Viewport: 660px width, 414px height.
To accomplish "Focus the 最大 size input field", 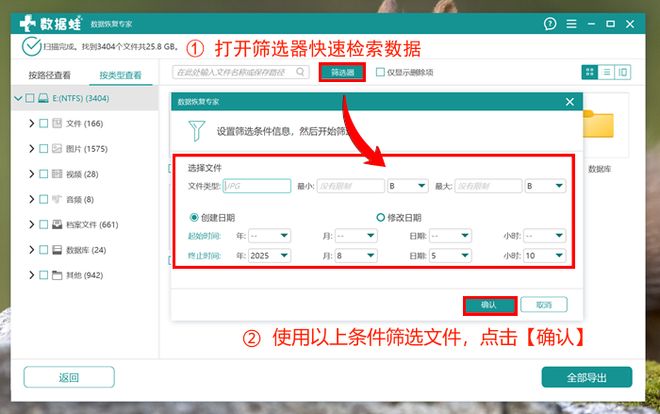I will pyautogui.click(x=488, y=186).
